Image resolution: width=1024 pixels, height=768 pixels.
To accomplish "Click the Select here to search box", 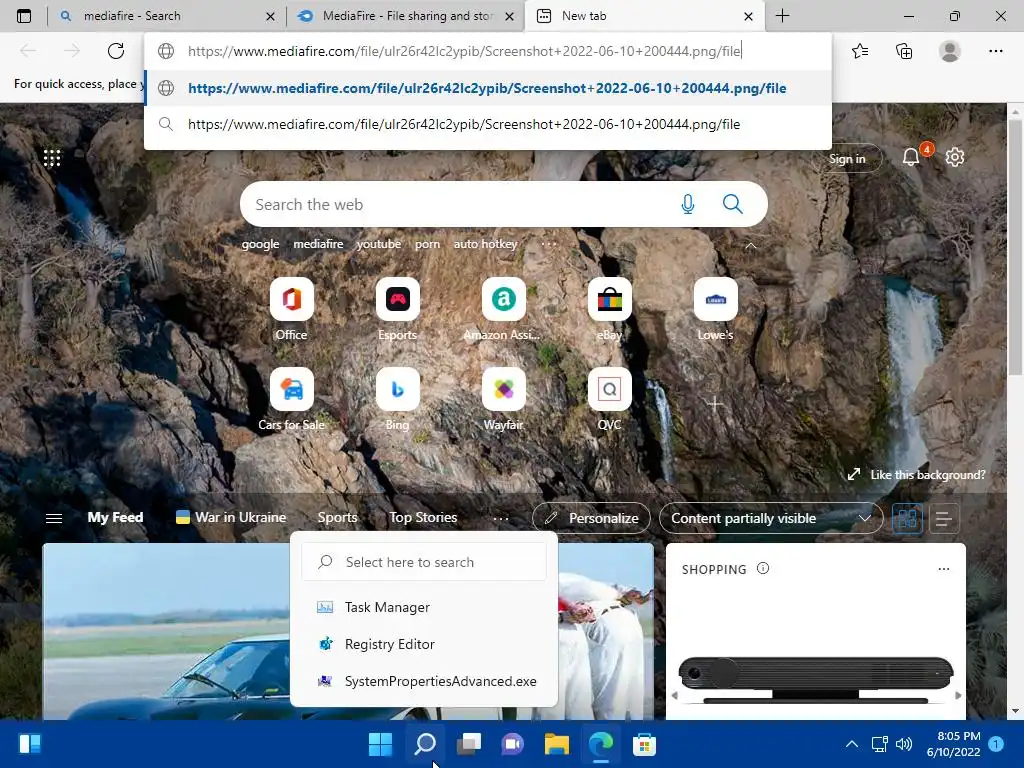I will pyautogui.click(x=423, y=562).
